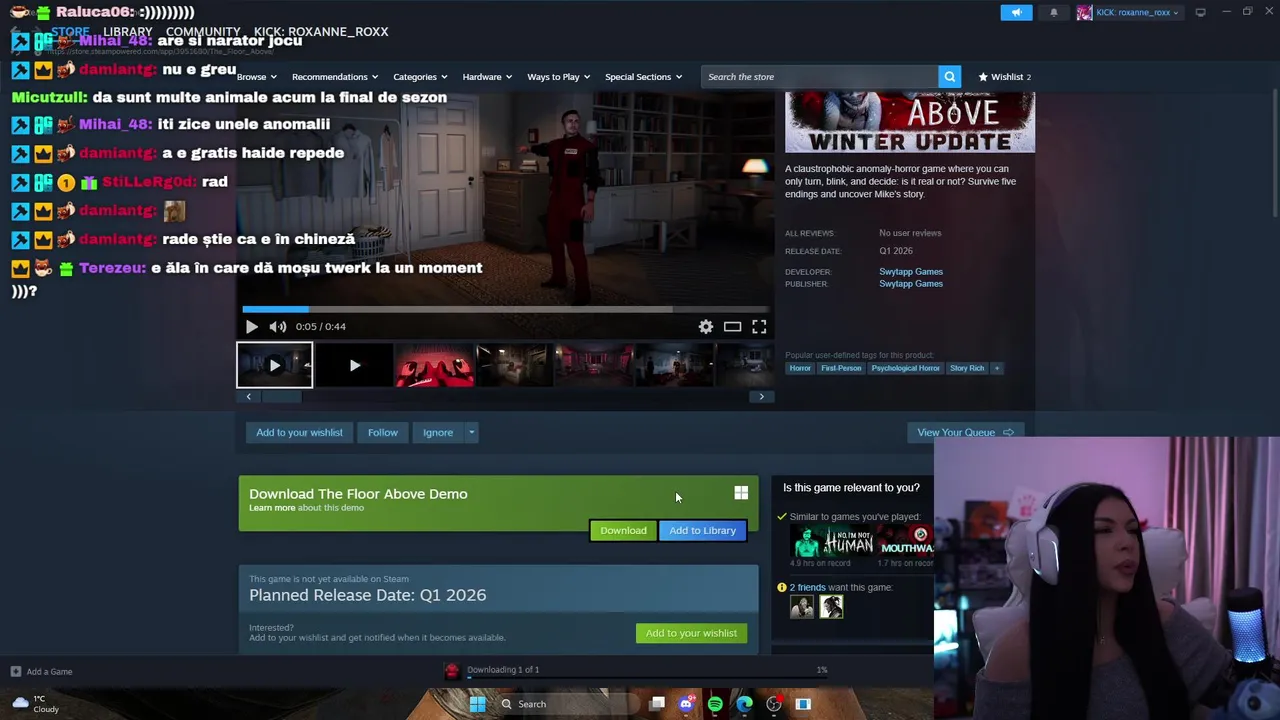Open the Horror tag
The height and width of the screenshot is (720, 1280).
coord(800,368)
